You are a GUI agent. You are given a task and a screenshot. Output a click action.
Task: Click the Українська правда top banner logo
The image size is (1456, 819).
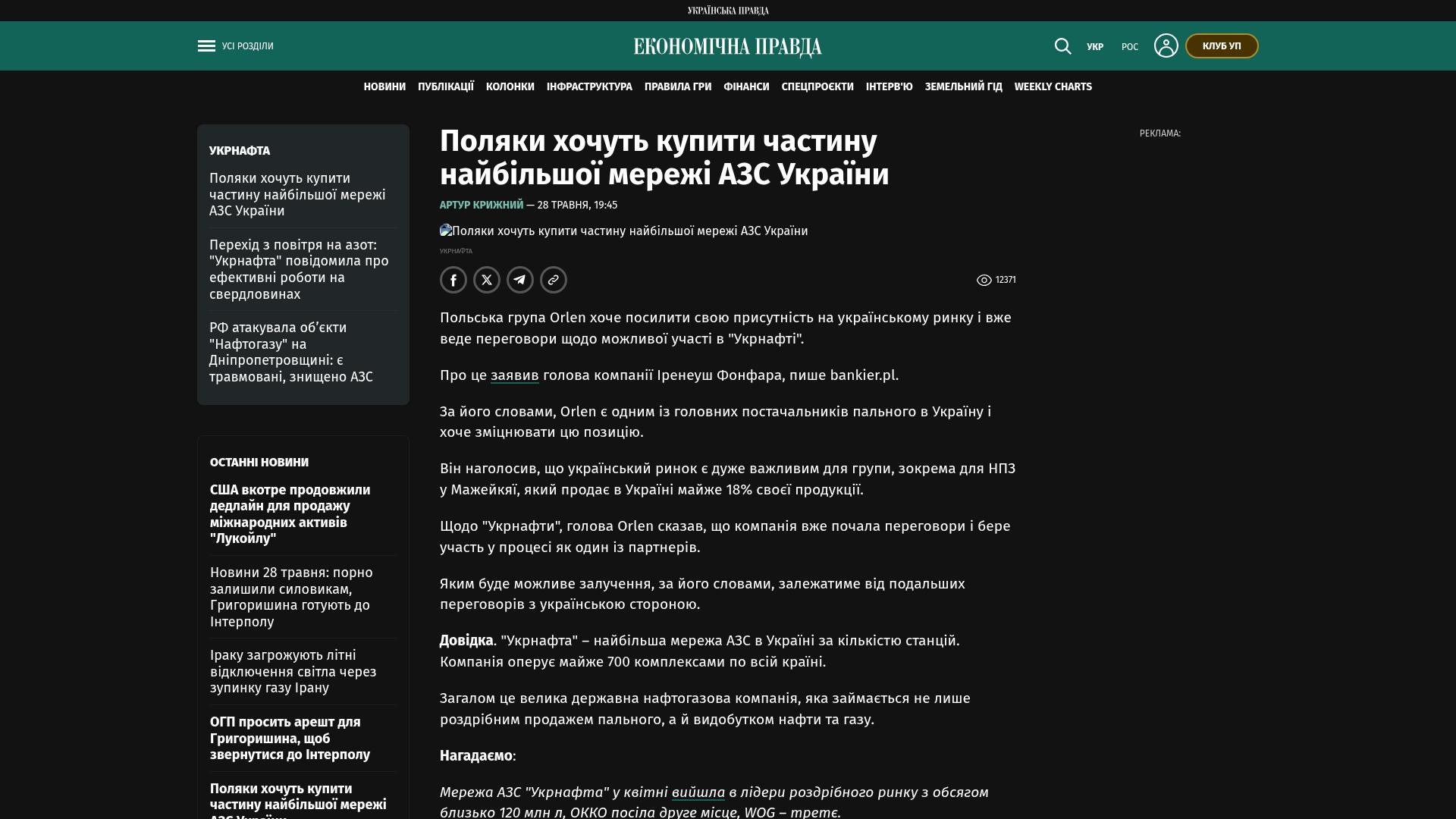[728, 11]
